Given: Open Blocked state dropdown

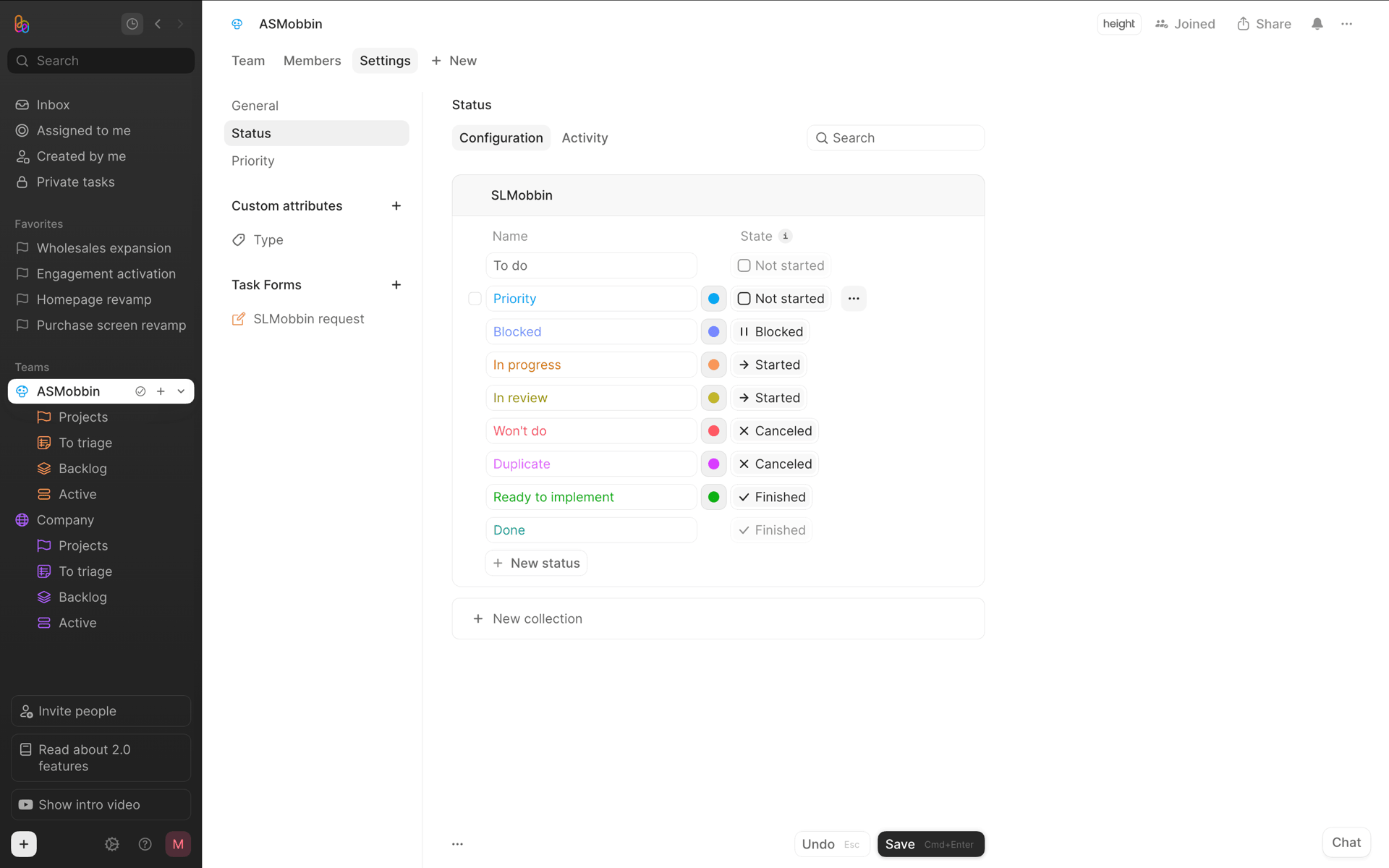Looking at the screenshot, I should pyautogui.click(x=770, y=332).
